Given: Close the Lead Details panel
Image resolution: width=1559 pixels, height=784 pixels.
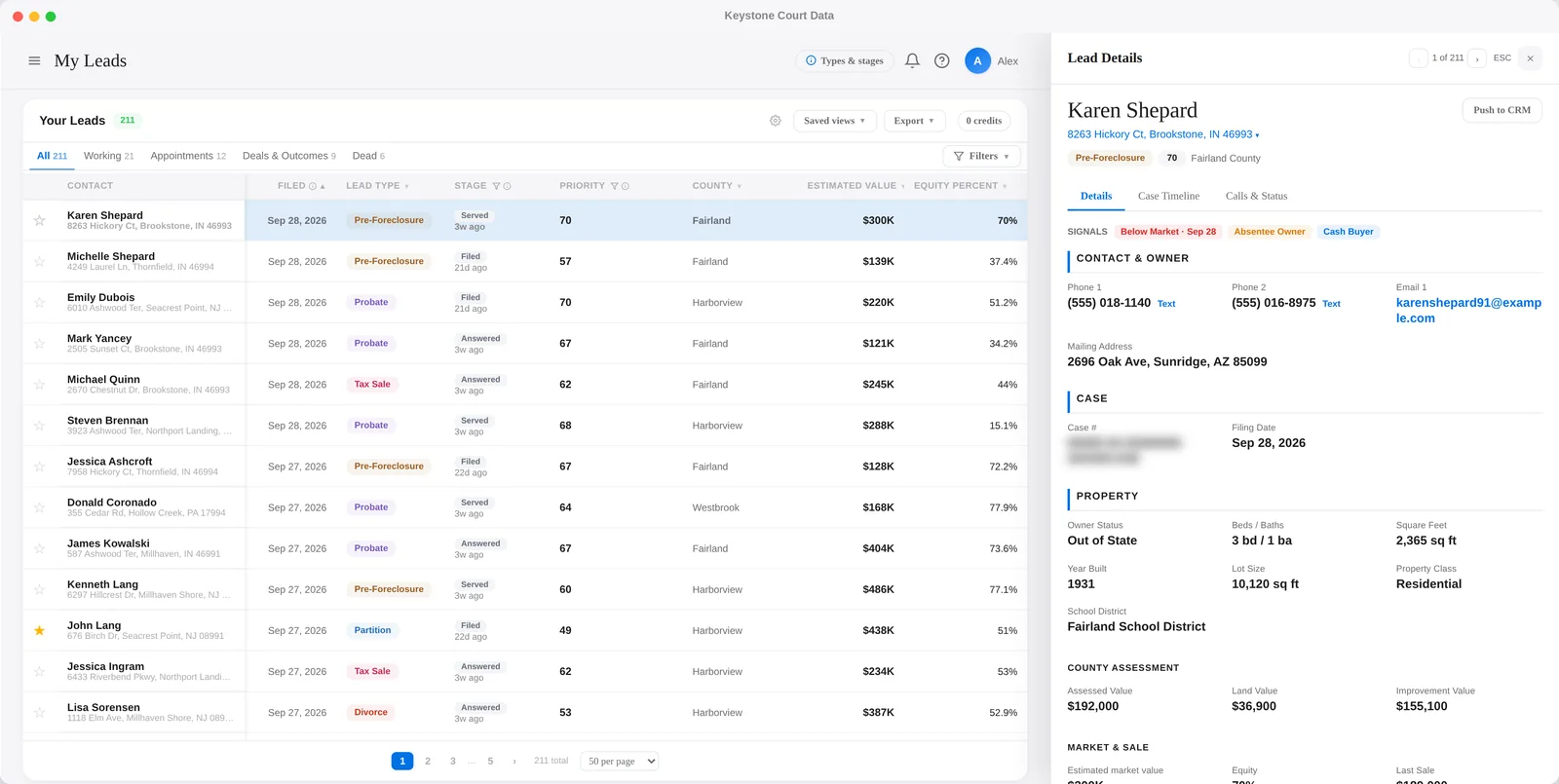Looking at the screenshot, I should [x=1530, y=58].
